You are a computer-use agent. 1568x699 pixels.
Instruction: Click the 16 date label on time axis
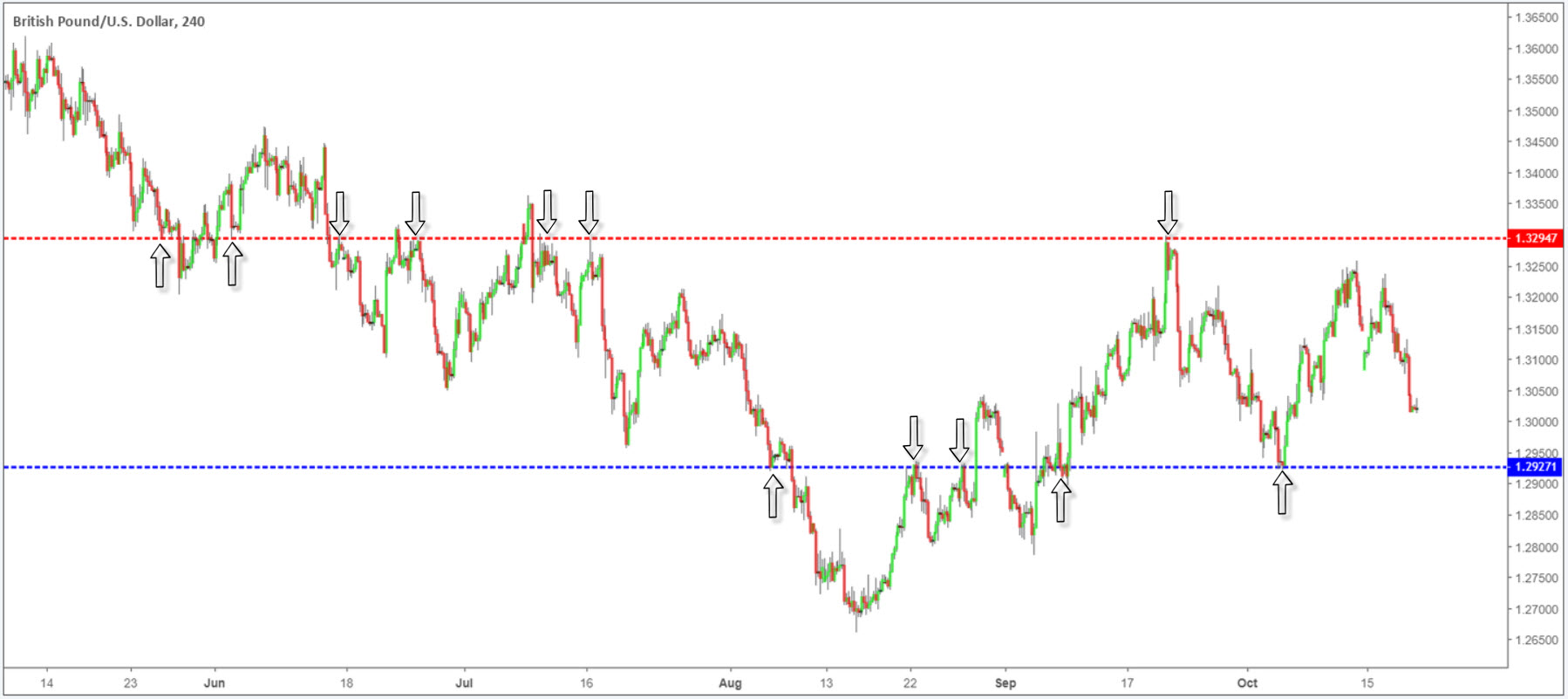586,682
